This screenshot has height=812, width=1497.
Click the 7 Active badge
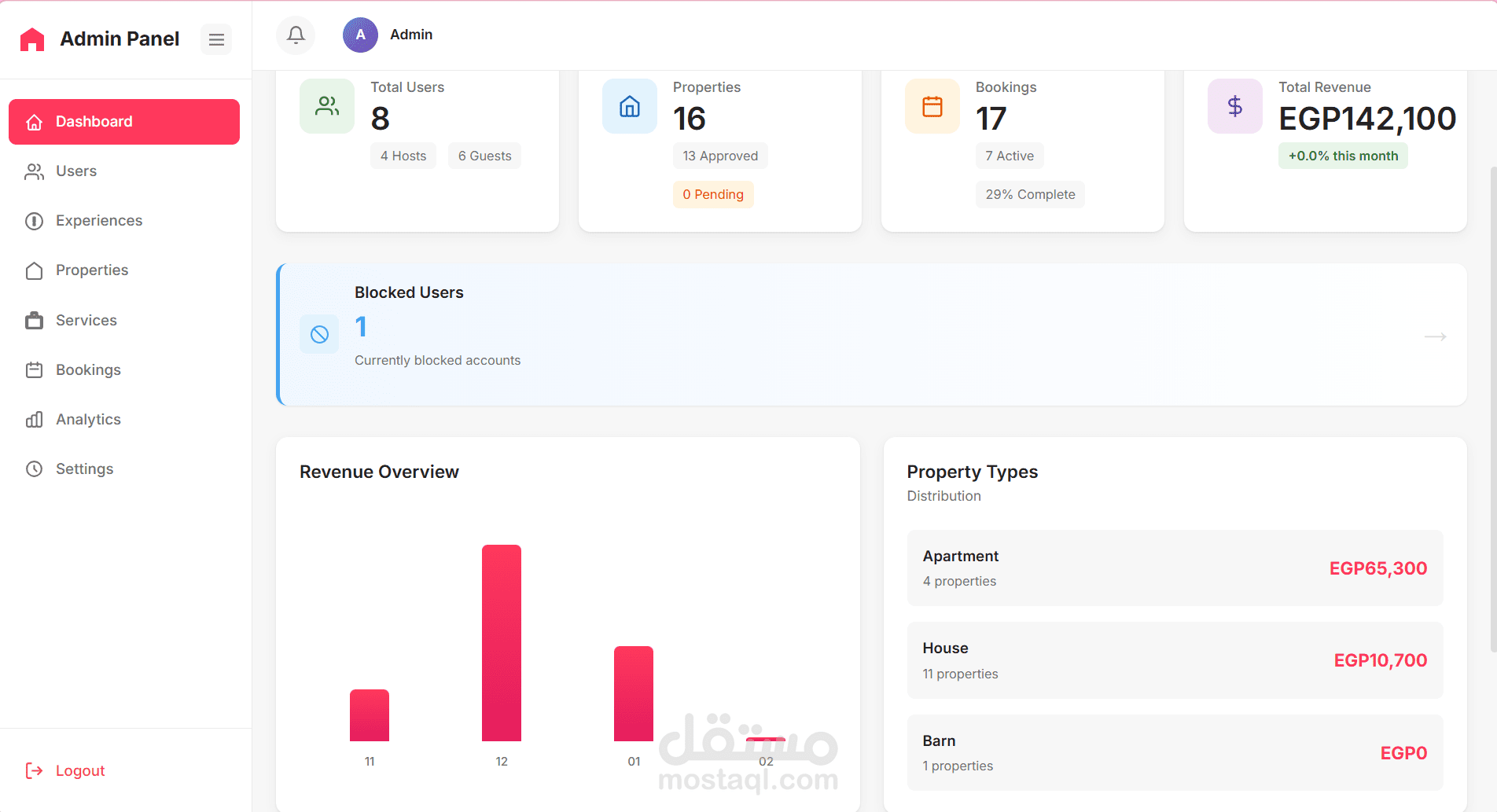click(1010, 156)
